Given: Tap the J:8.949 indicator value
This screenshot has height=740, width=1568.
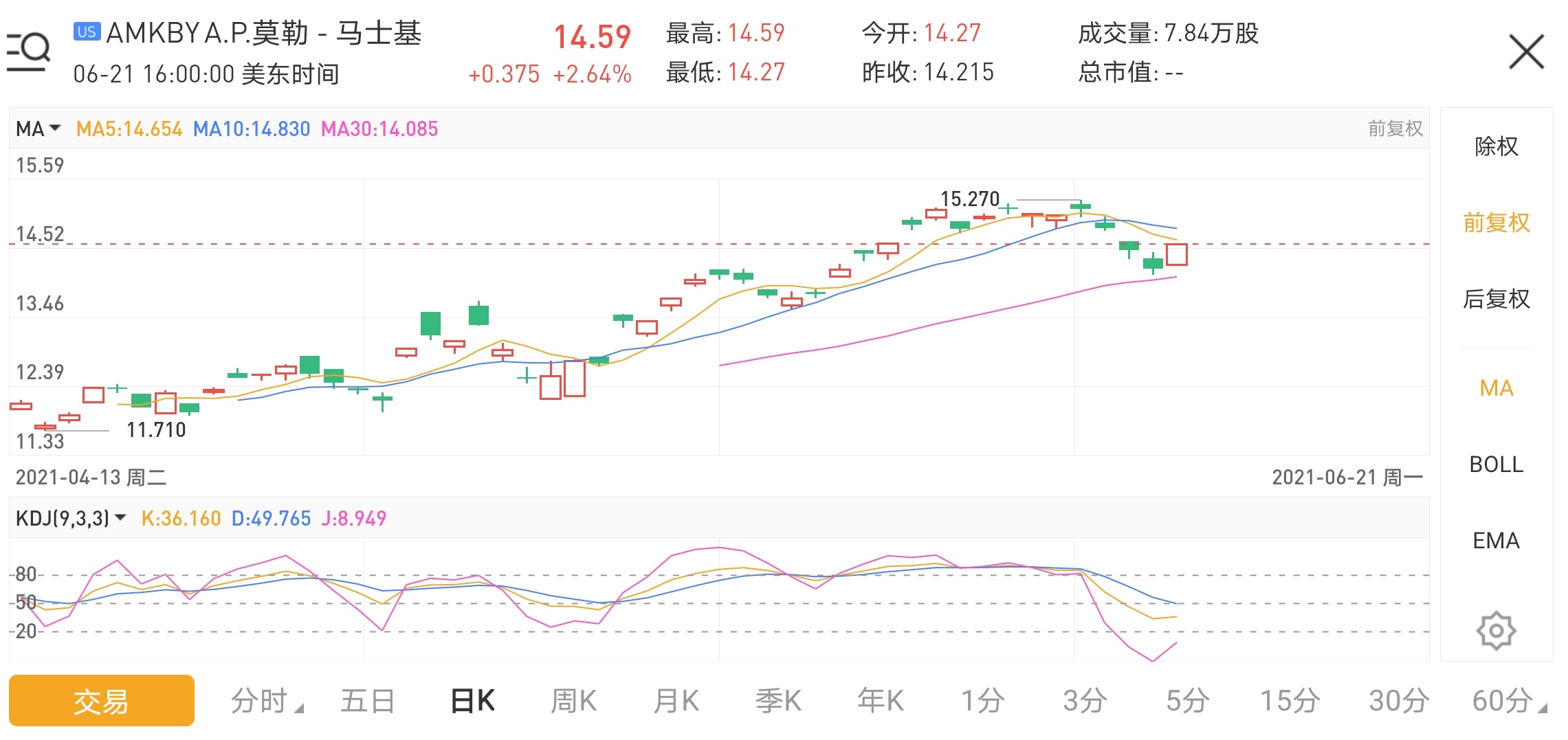Looking at the screenshot, I should tap(354, 518).
